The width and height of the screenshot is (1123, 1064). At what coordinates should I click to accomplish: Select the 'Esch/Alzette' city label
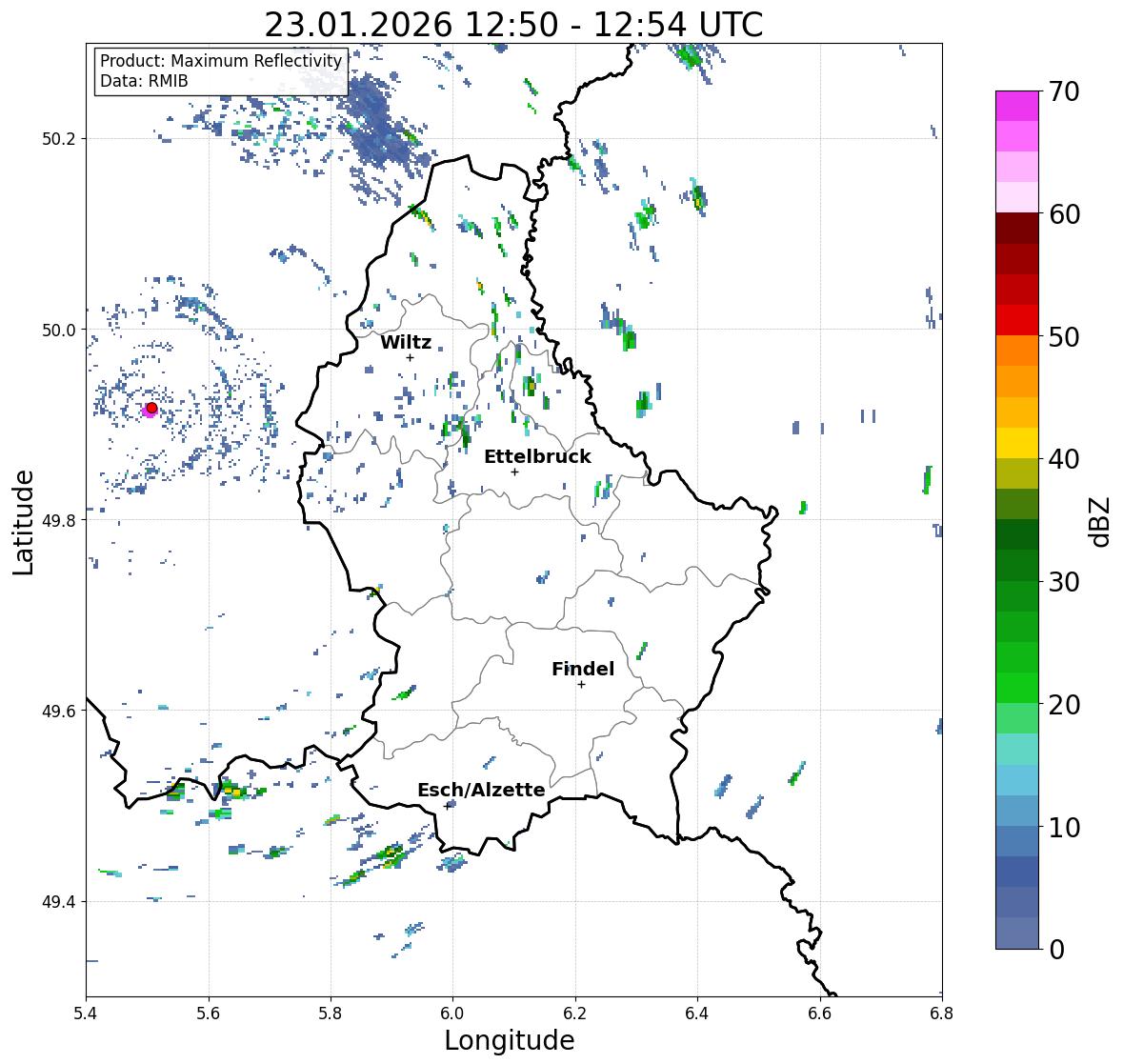coord(481,790)
